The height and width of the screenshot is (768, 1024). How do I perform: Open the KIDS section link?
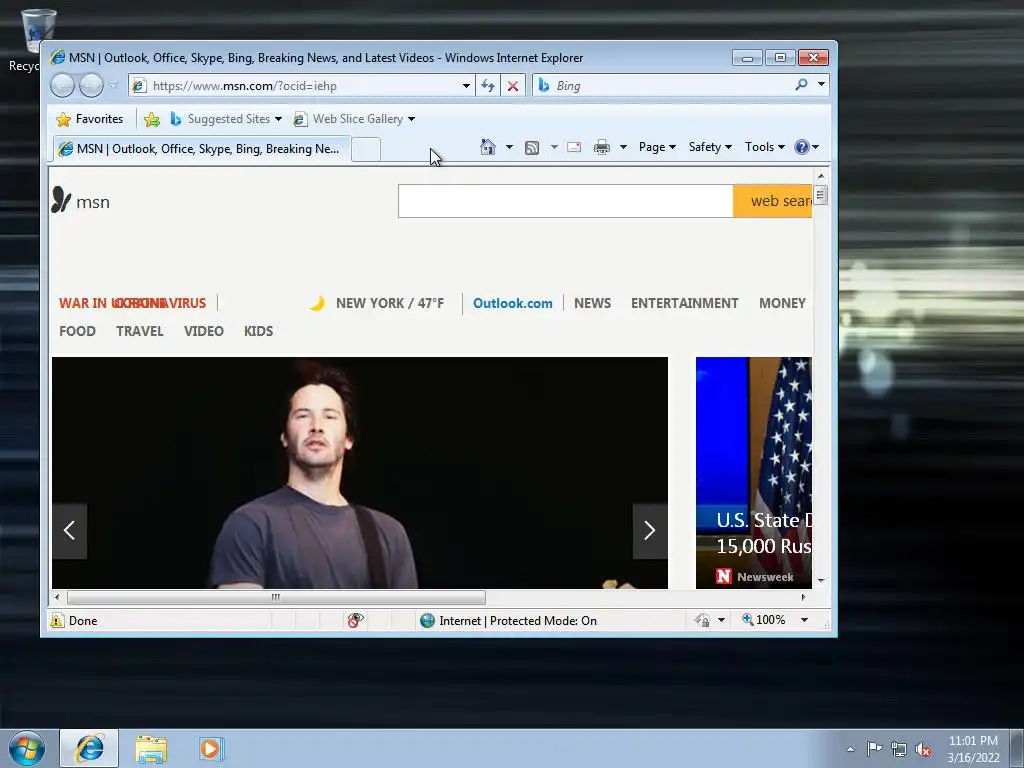[259, 331]
